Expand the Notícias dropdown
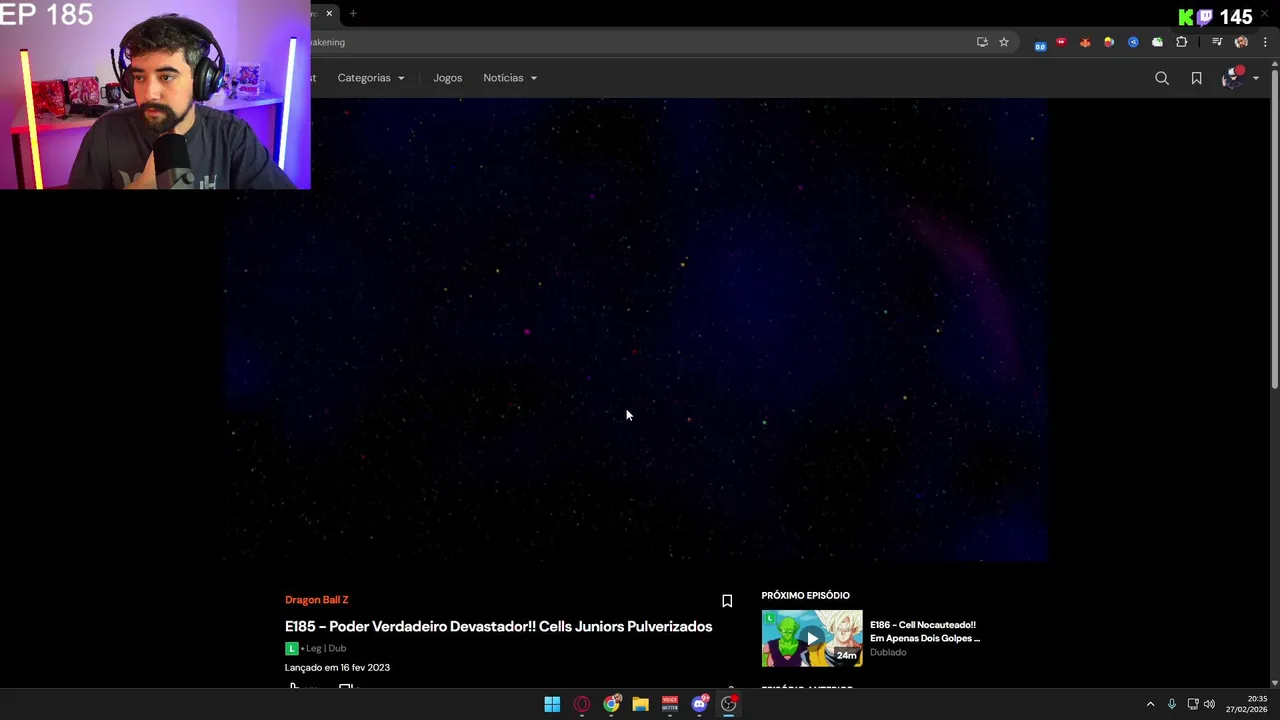 (x=510, y=78)
